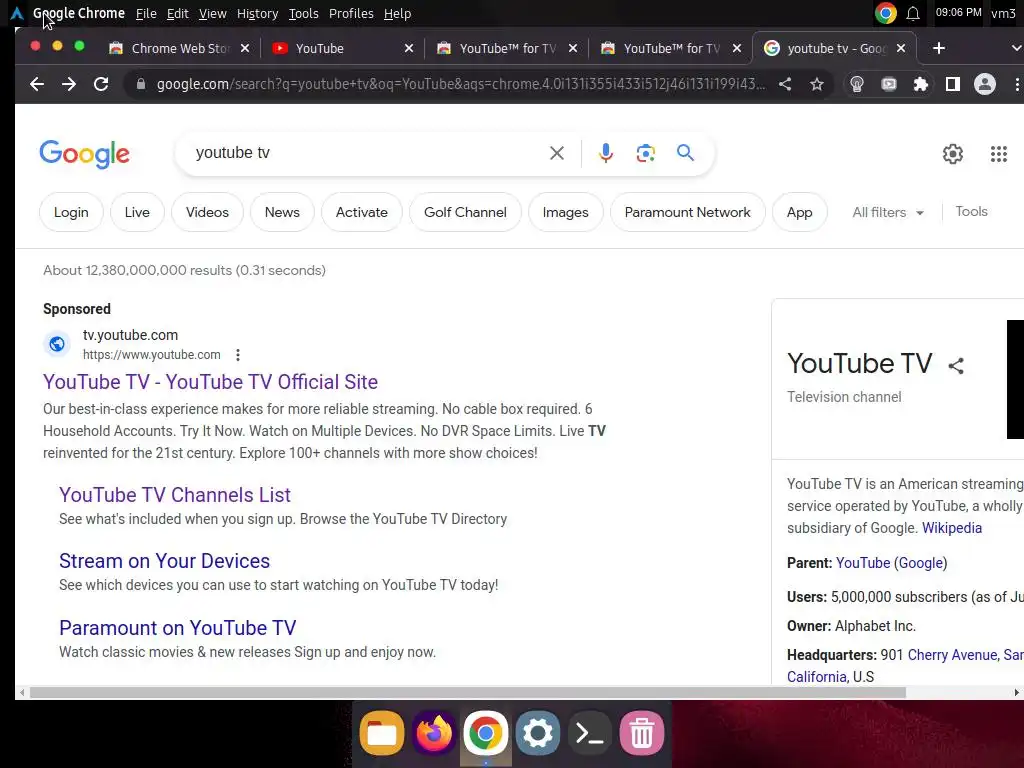
Task: Go forward in browser history
Action: point(69,84)
